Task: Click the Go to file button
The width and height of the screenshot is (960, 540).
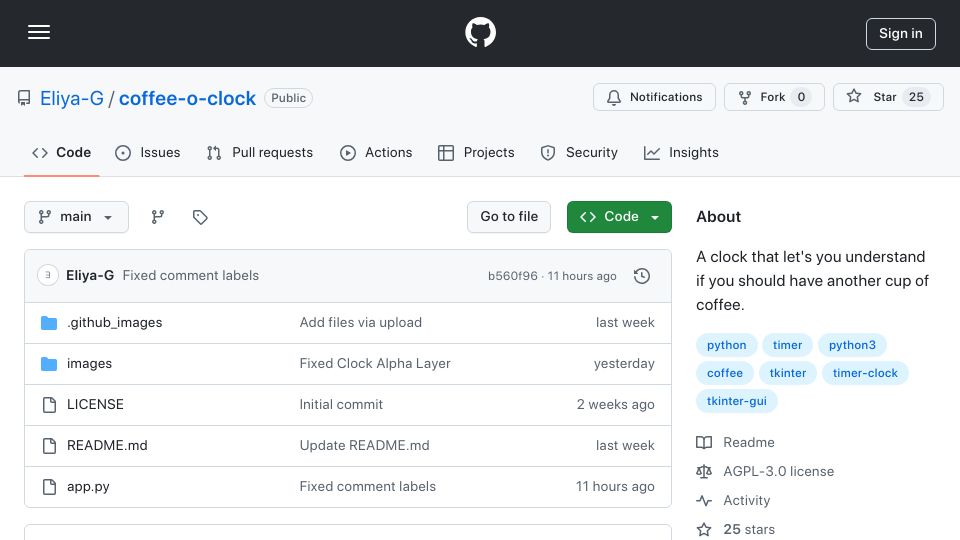Action: click(x=509, y=217)
